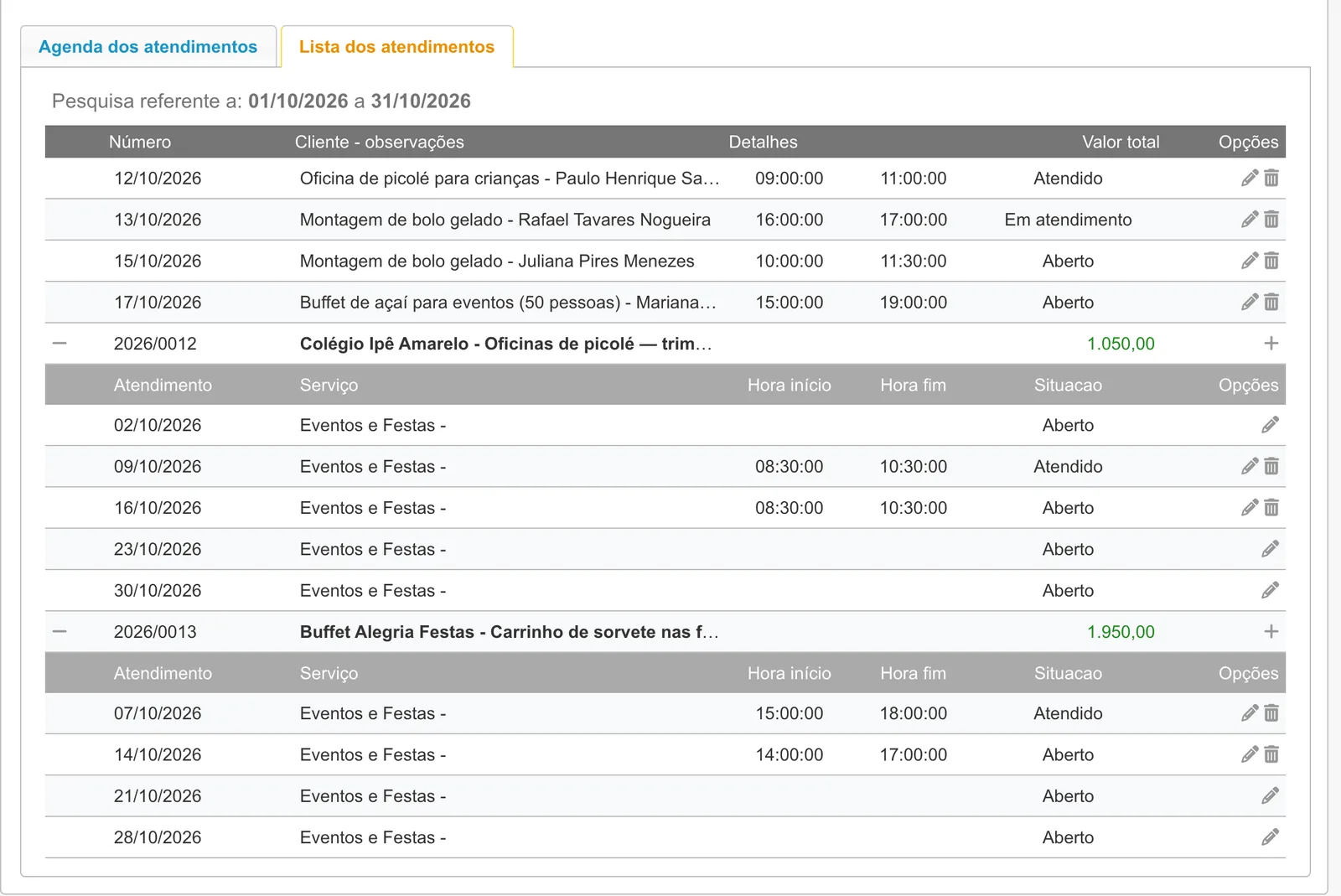Edit the 17/10/2026 Buffet de açaí row

click(1250, 302)
